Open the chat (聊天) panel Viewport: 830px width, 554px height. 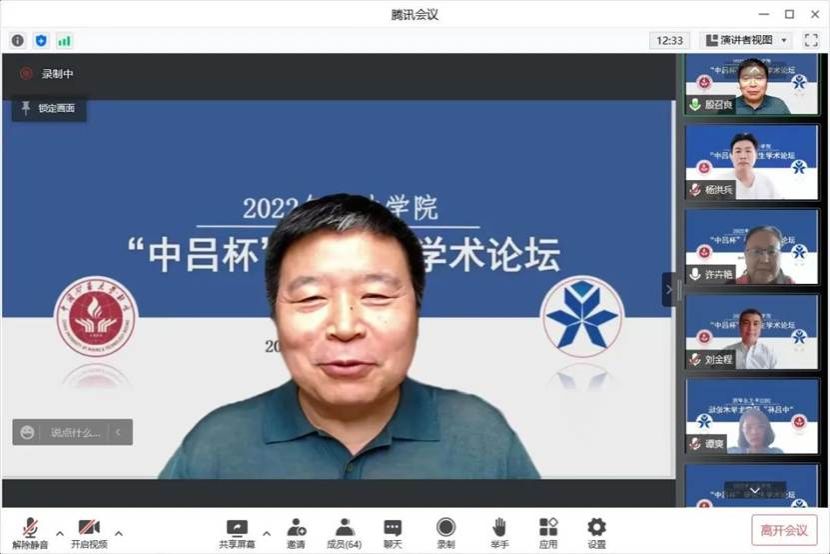pos(393,532)
